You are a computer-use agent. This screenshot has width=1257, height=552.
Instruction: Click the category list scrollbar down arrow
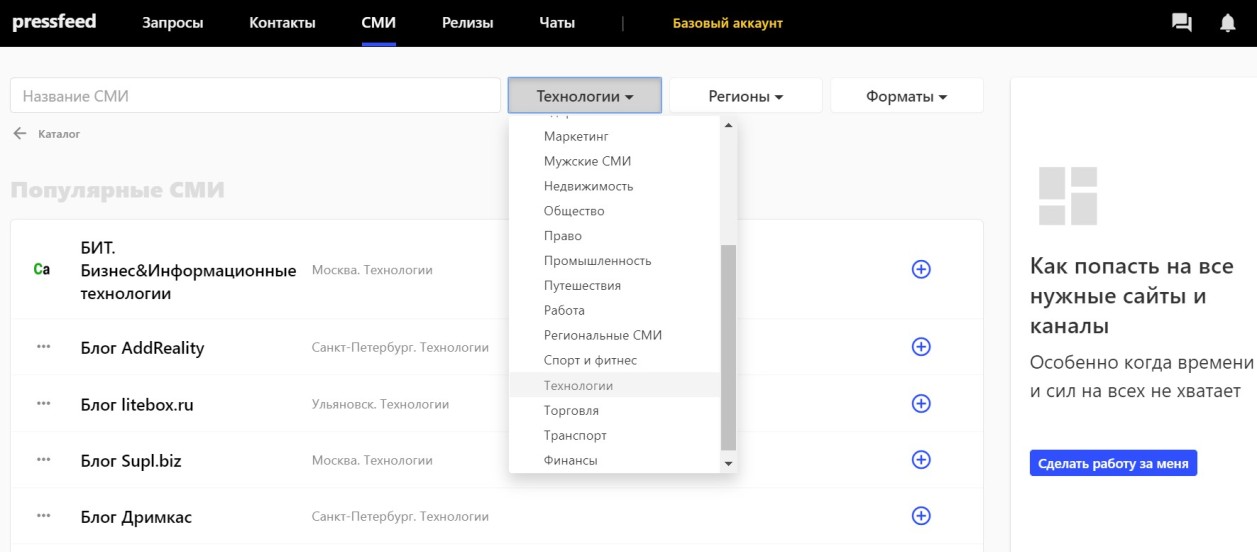coord(728,464)
